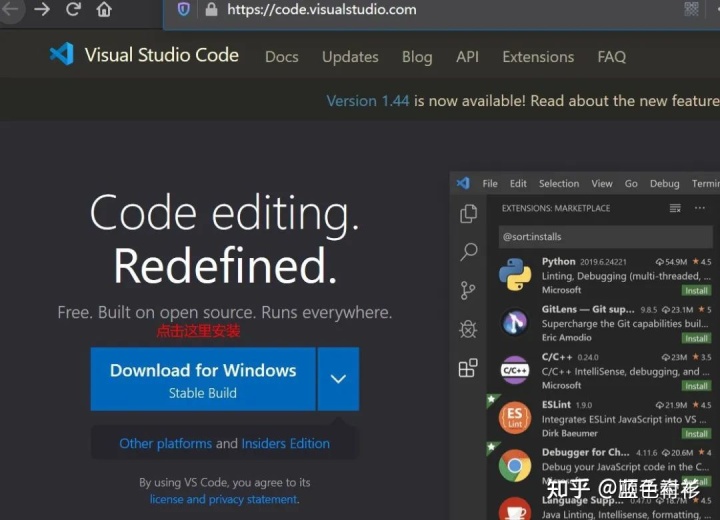This screenshot has width=720, height=520.
Task: Open the Selection menu in editor preview
Action: tap(559, 184)
